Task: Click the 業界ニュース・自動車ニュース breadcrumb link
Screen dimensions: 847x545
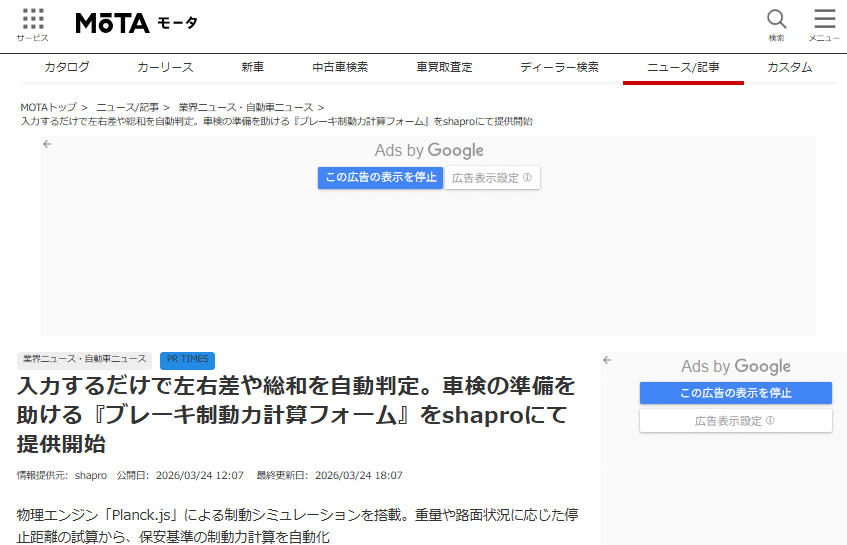Action: [245, 107]
